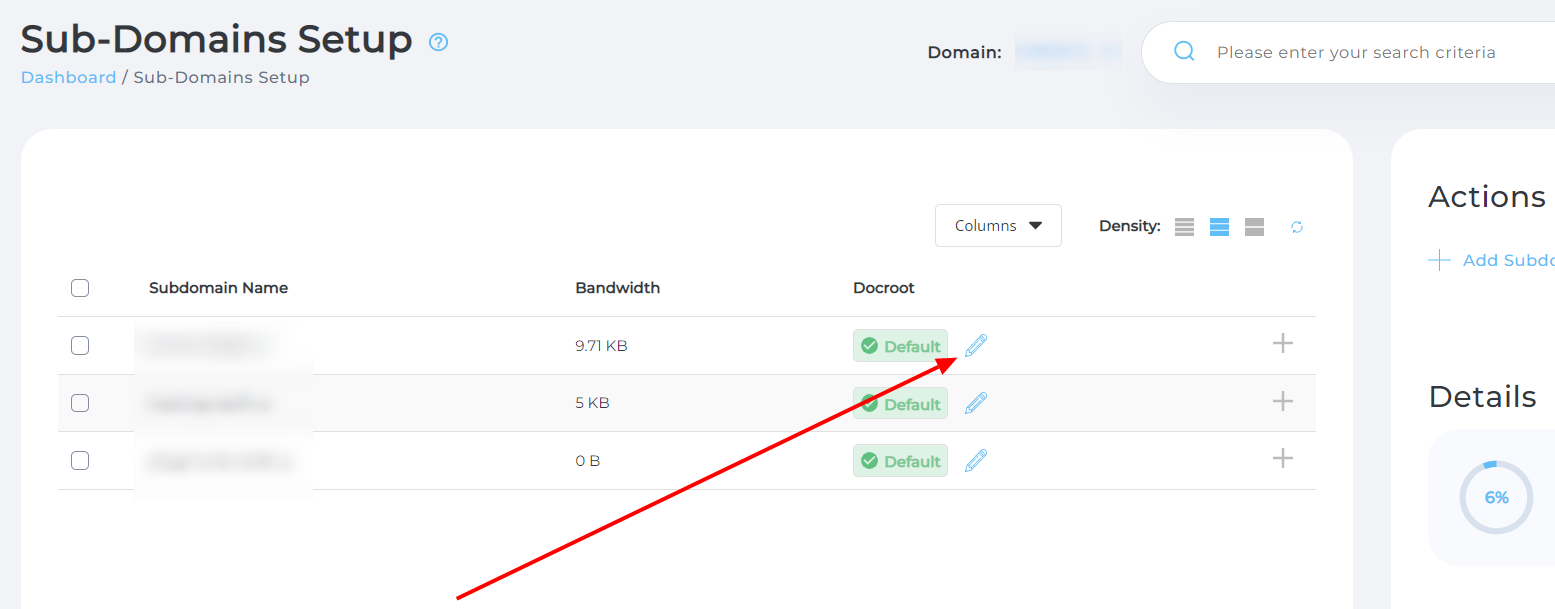Viewport: 1555px width, 609px height.
Task: Set table density to large
Action: tap(1254, 227)
